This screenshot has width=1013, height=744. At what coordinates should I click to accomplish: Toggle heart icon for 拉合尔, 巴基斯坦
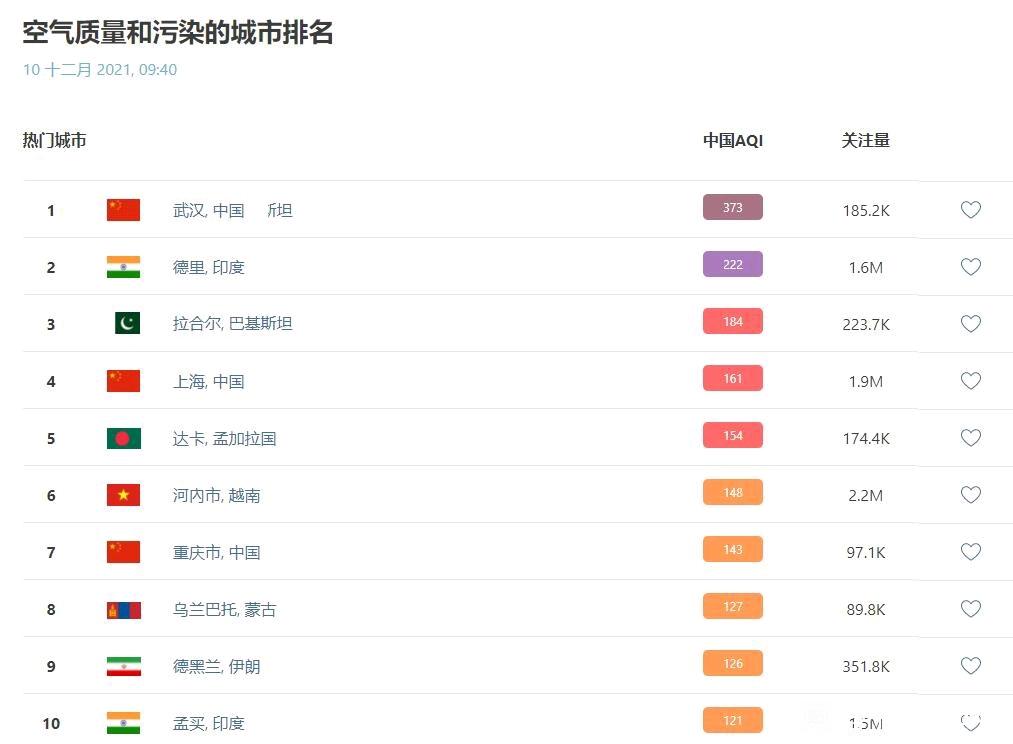[x=970, y=324]
